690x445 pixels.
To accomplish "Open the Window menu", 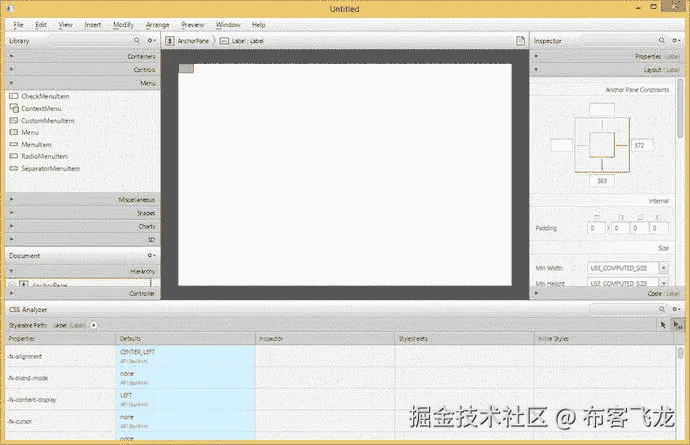I will tap(228, 25).
